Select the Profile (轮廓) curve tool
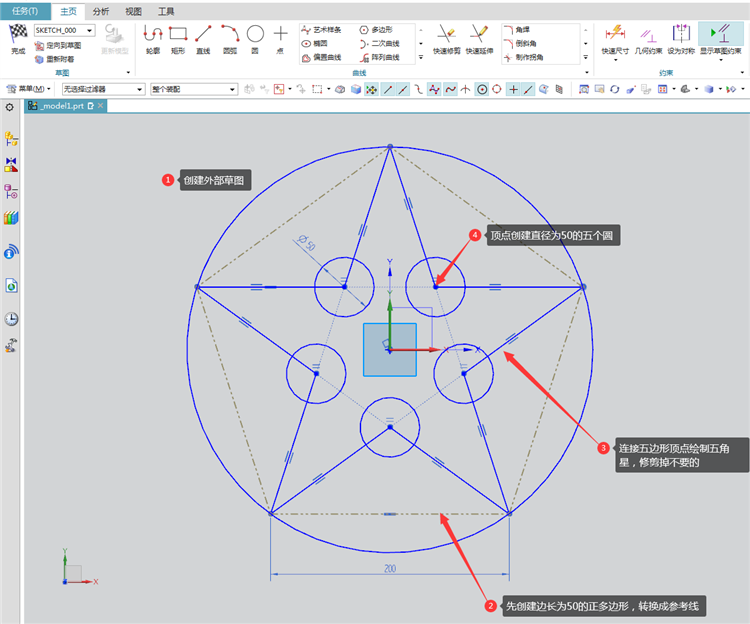The image size is (750, 624). click(x=153, y=39)
